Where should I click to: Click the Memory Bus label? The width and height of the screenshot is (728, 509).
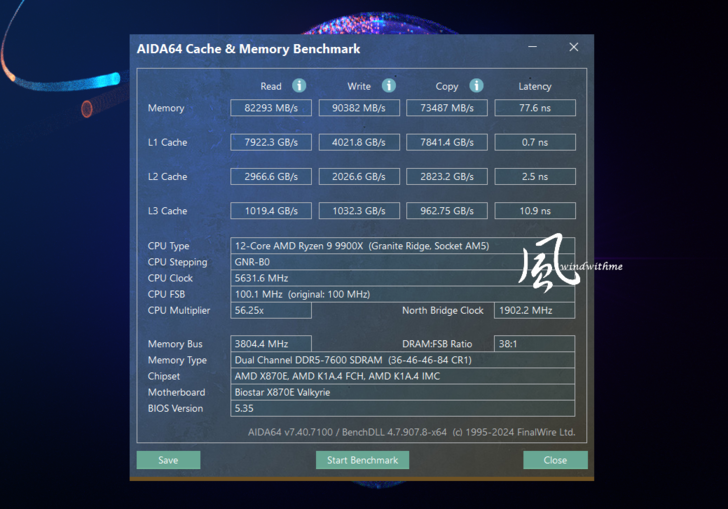pyautogui.click(x=175, y=344)
